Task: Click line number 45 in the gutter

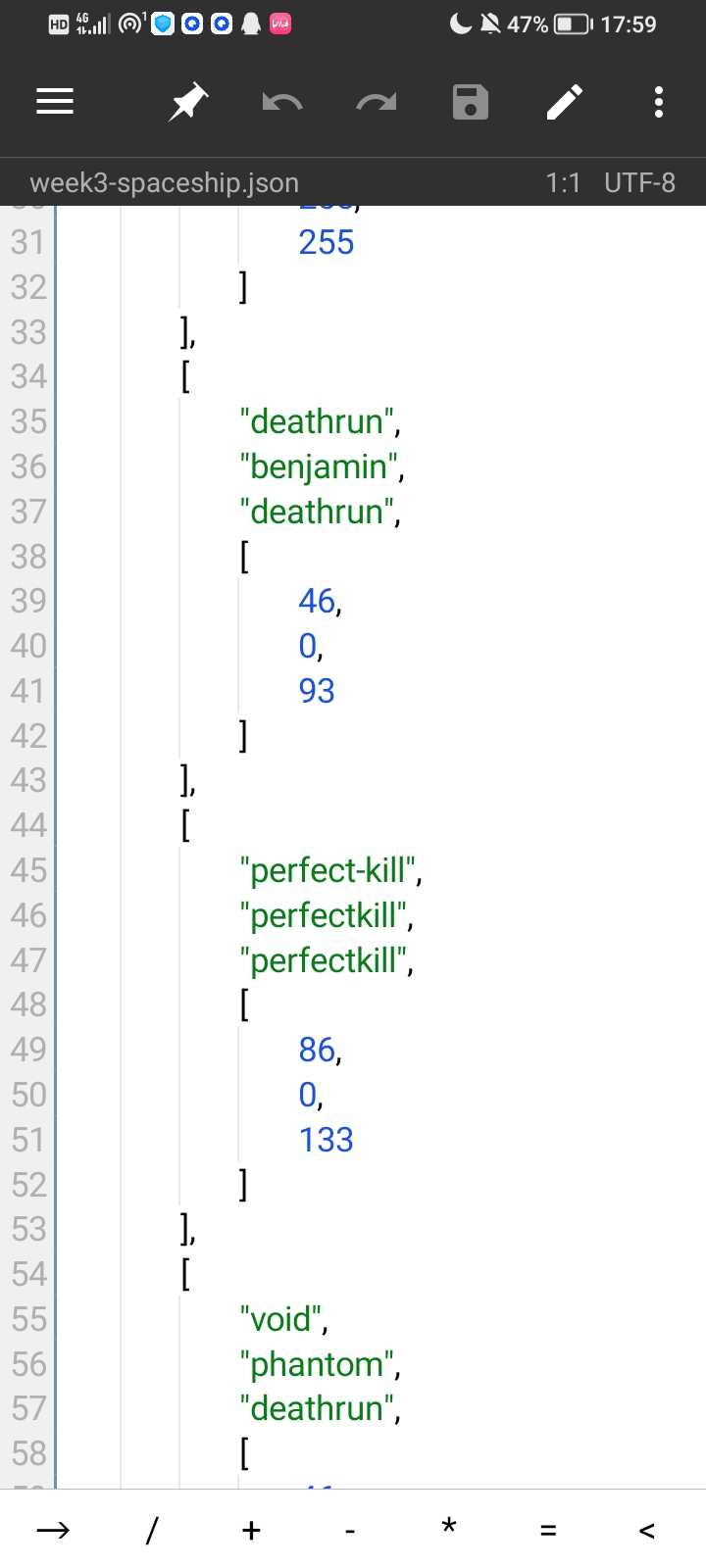Action: pos(28,870)
